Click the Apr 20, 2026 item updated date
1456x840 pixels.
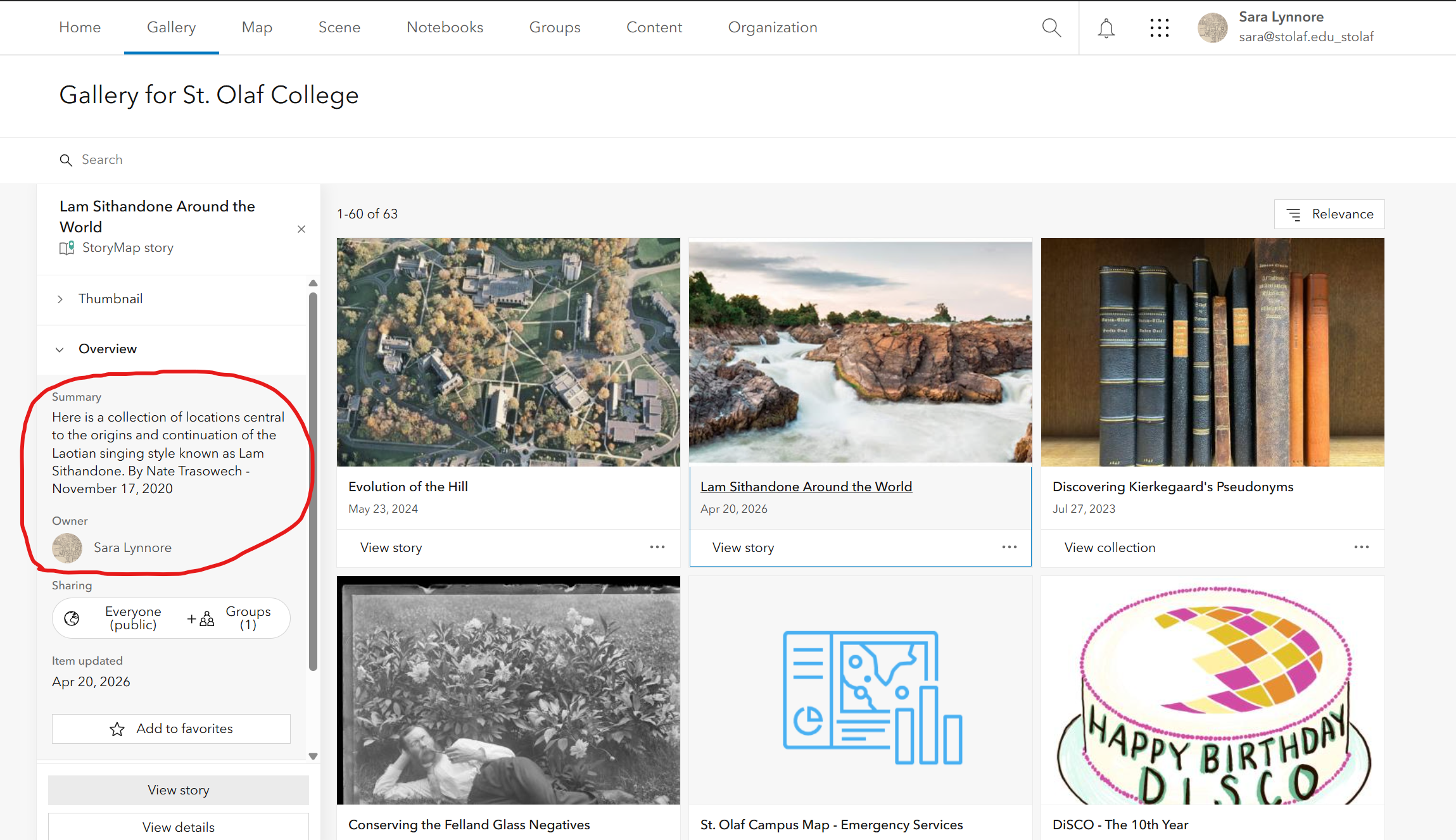[x=91, y=682]
